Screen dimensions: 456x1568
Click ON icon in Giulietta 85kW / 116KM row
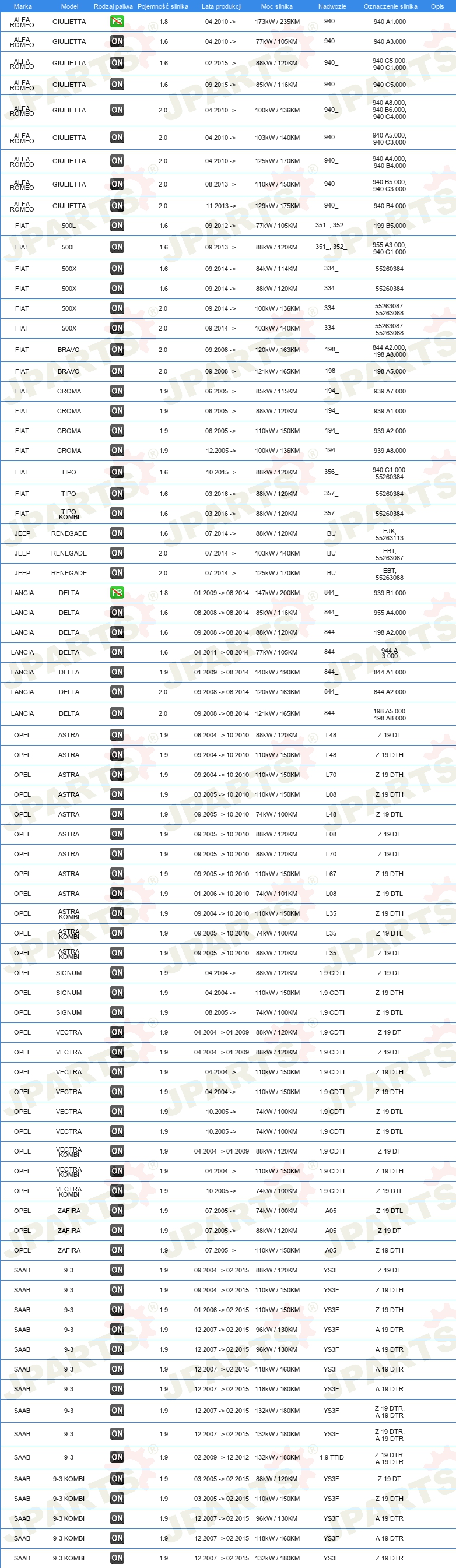[117, 85]
